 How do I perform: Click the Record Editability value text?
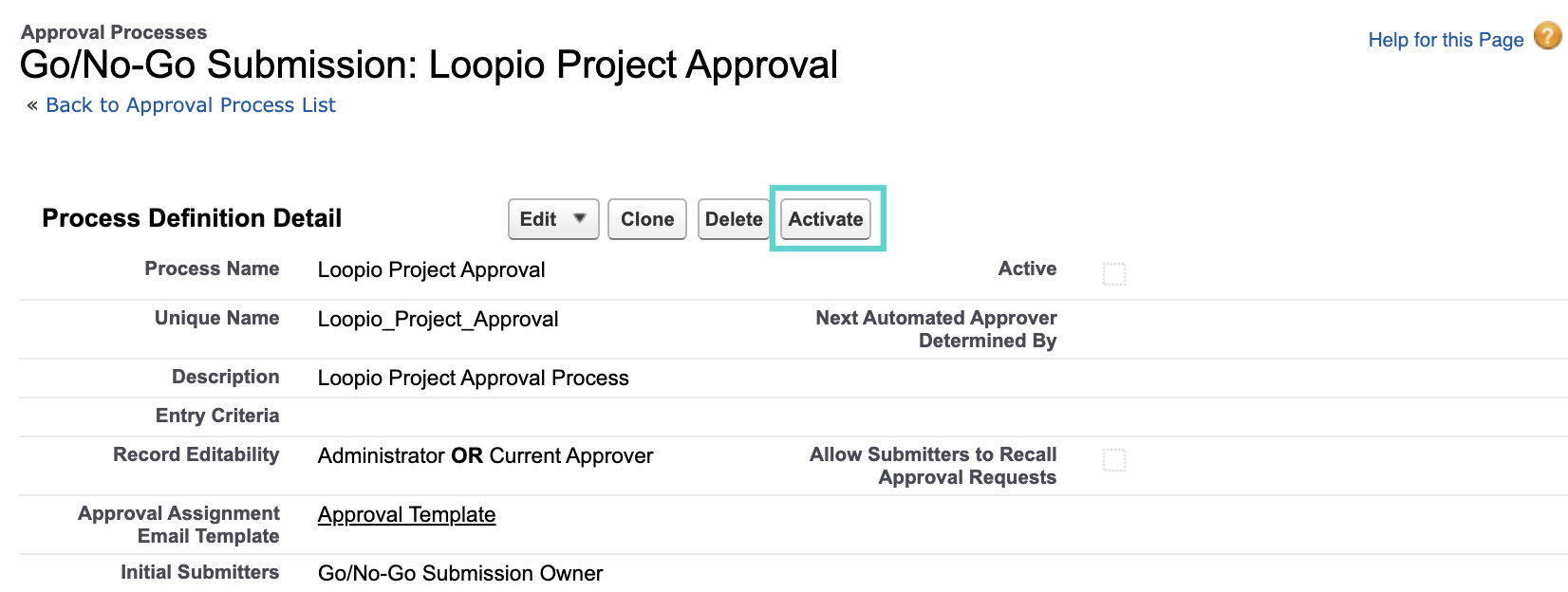click(x=485, y=455)
